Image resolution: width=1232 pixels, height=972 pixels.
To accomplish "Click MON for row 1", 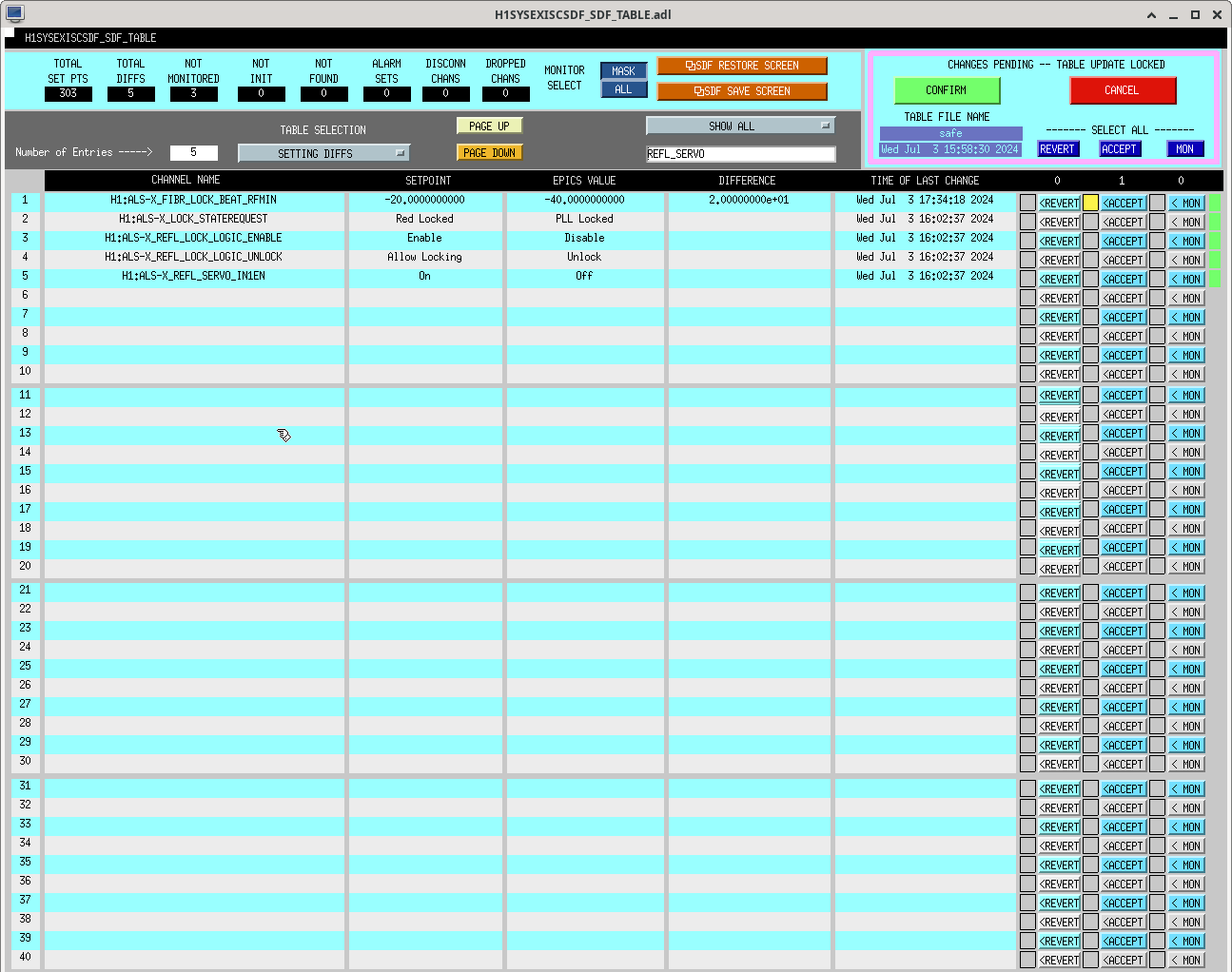I will pos(1186,204).
